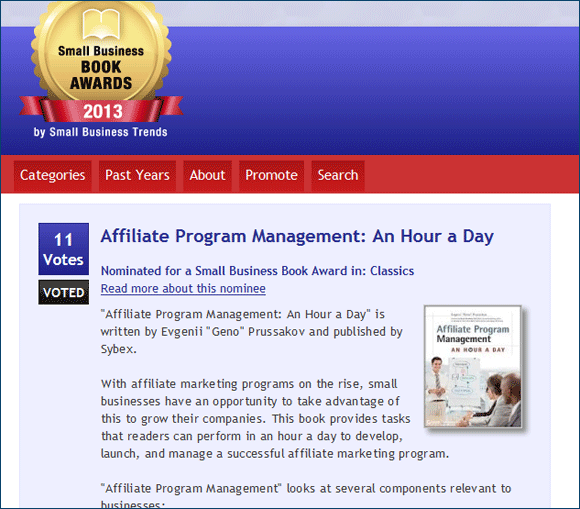This screenshot has width=580, height=509.
Task: Click the black VOTED button
Action: click(x=64, y=292)
